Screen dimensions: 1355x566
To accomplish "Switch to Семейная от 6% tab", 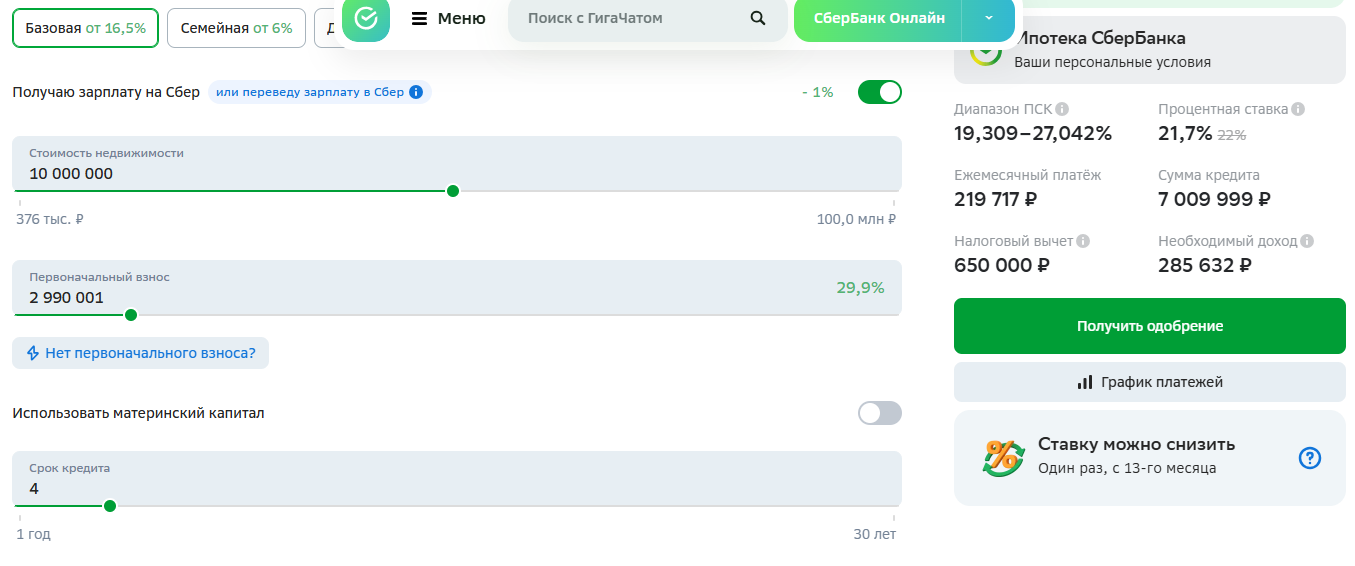I will [236, 28].
